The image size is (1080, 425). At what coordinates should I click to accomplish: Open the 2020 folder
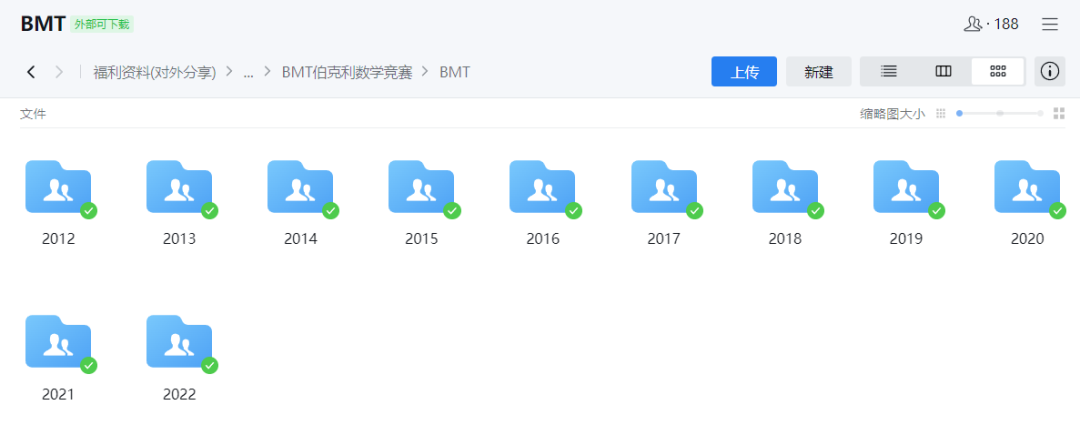[x=1028, y=187]
